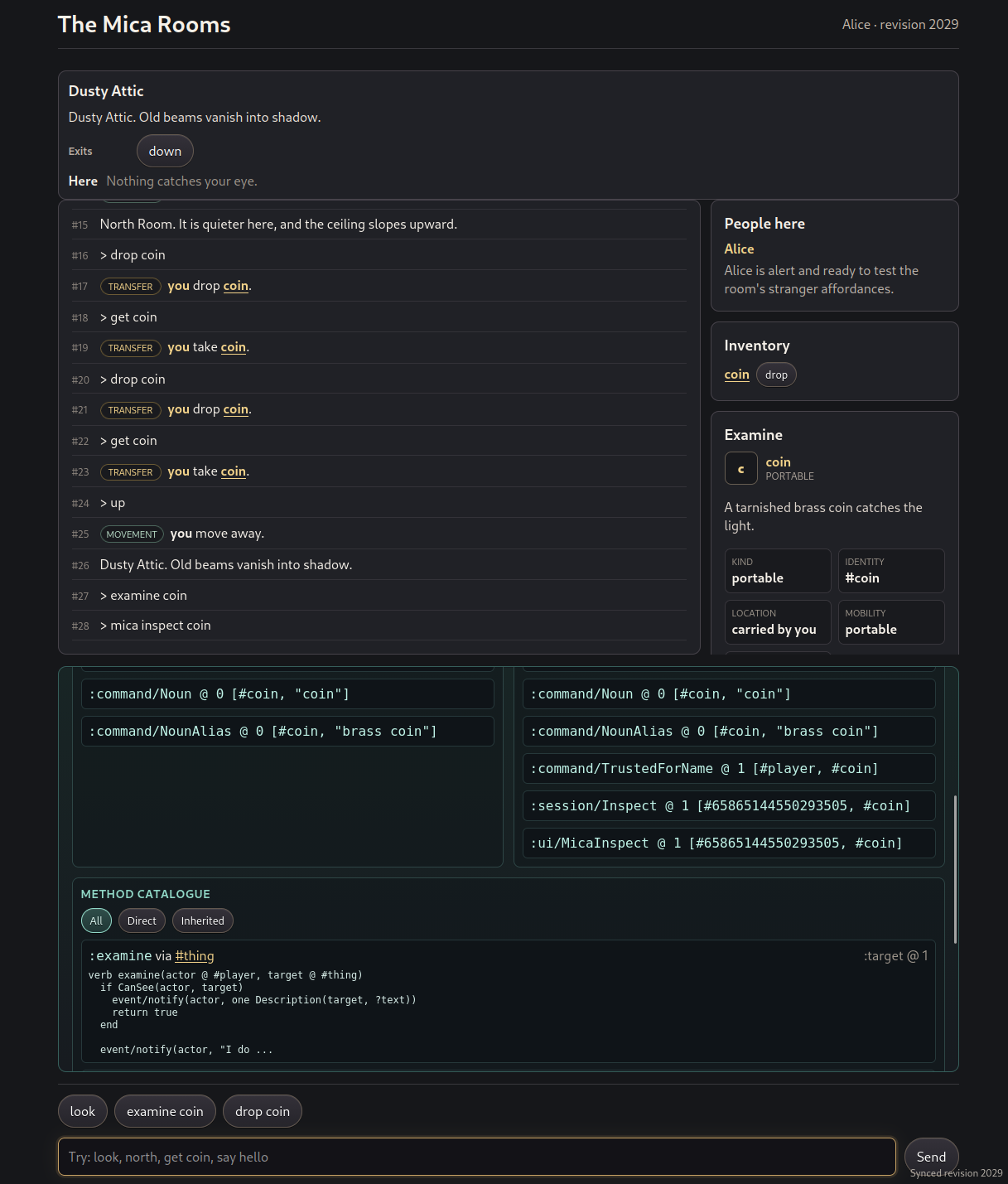Click TRANSFER badge on entry #17

(x=131, y=287)
